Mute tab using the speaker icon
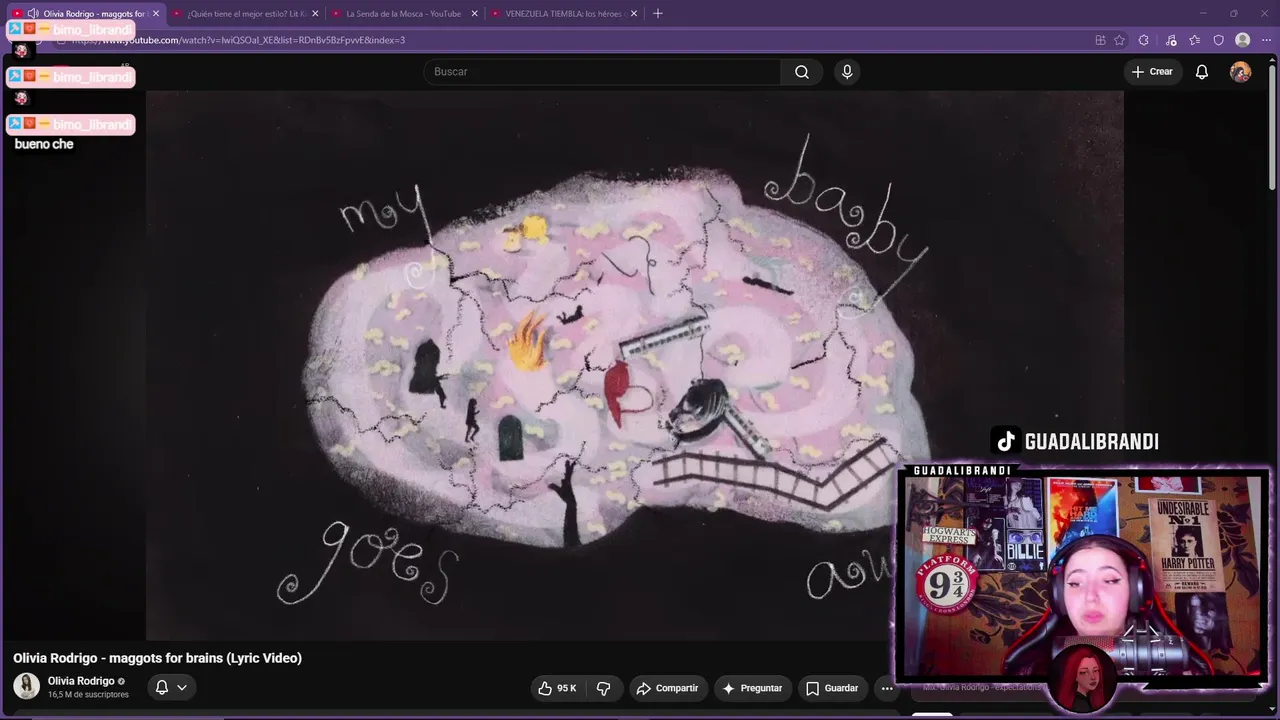 click(33, 14)
